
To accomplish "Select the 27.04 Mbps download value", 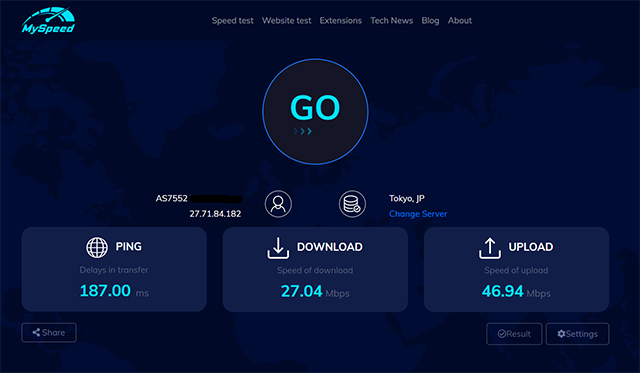I will point(315,292).
